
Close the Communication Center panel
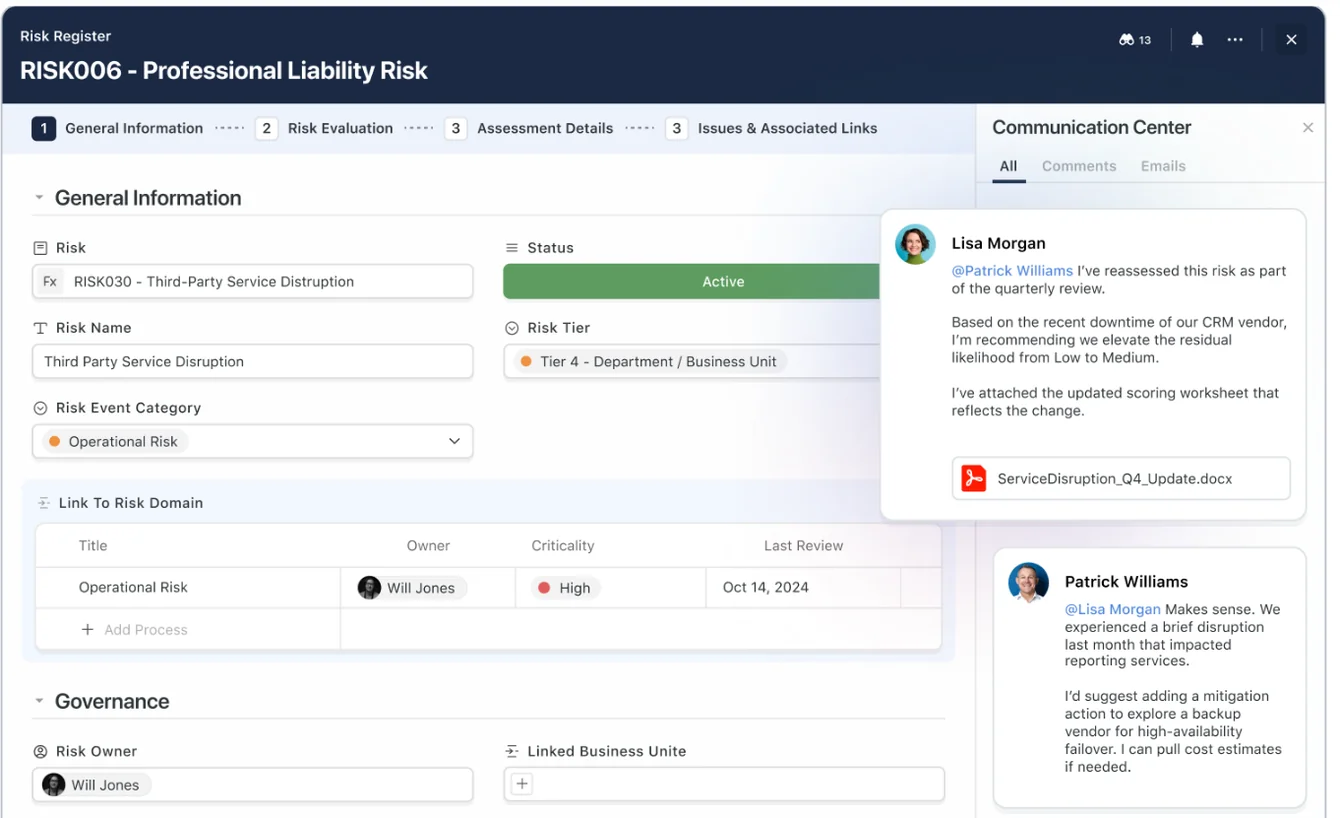click(x=1308, y=128)
